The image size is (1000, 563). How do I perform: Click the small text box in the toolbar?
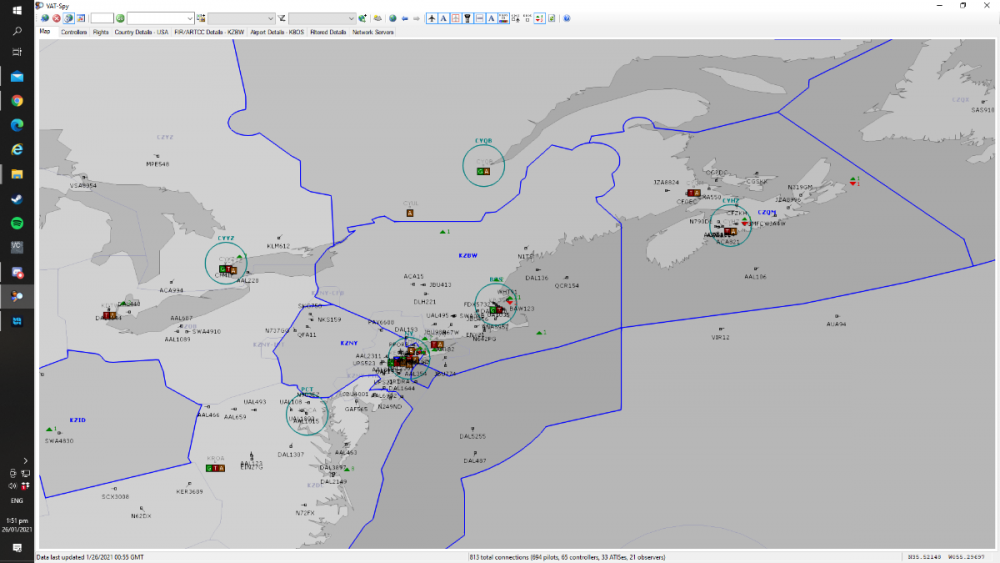(x=101, y=18)
